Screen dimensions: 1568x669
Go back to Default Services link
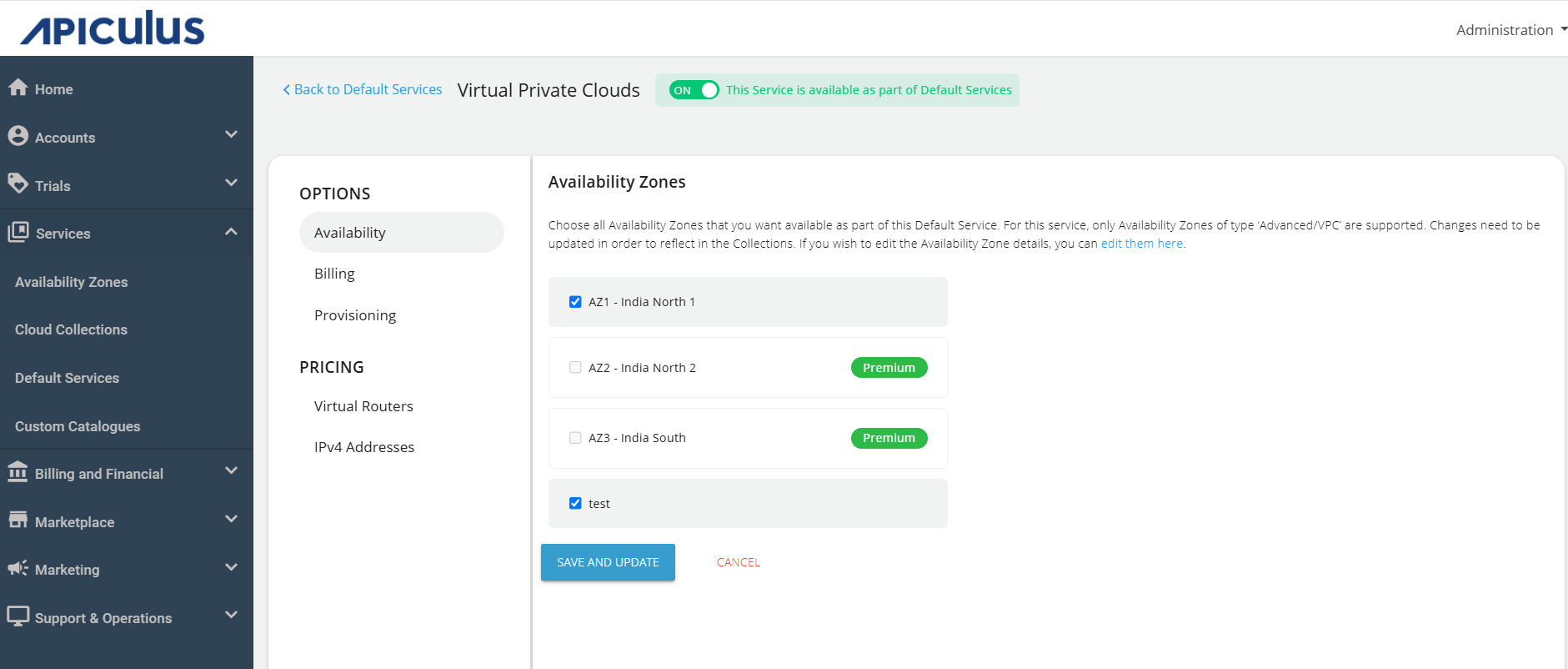[x=363, y=89]
